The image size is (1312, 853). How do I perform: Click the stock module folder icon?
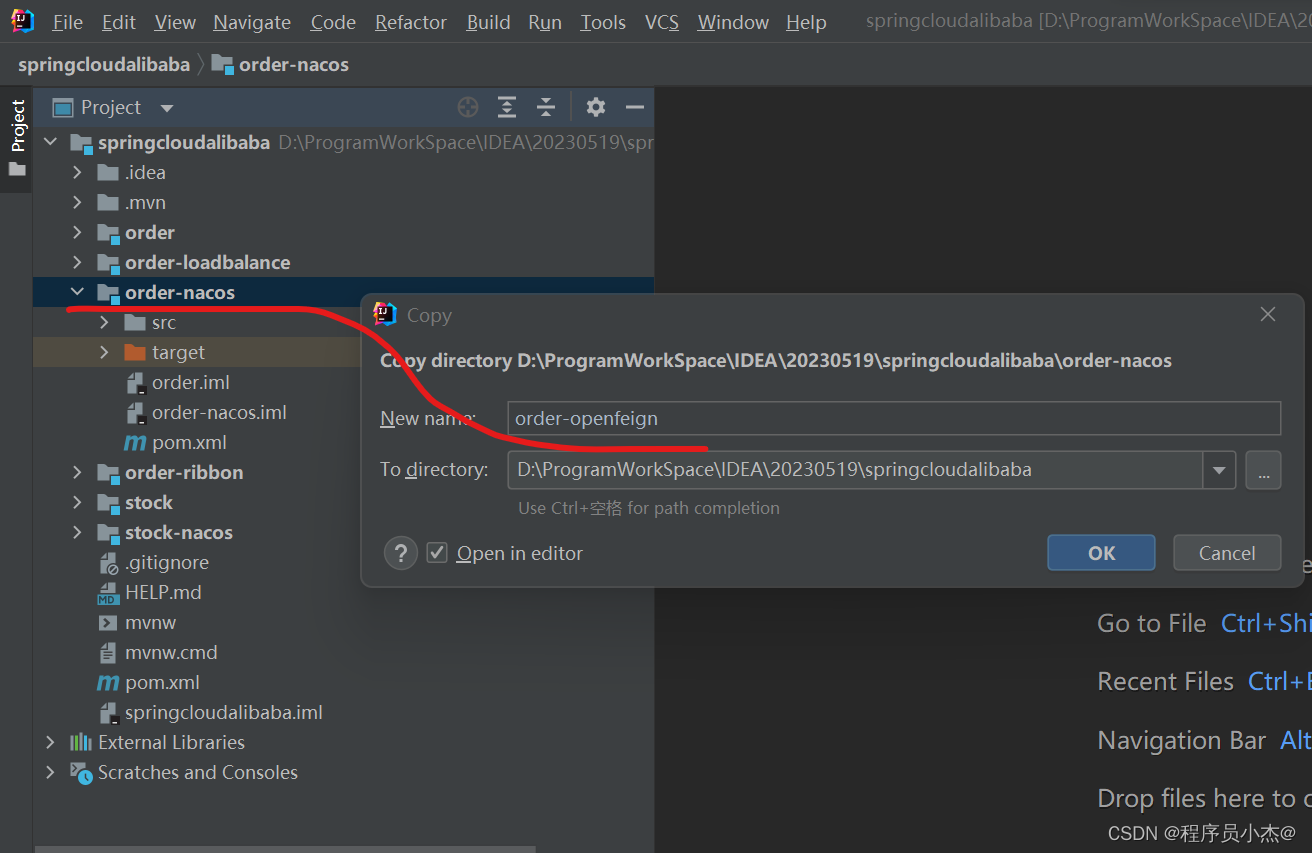click(108, 503)
